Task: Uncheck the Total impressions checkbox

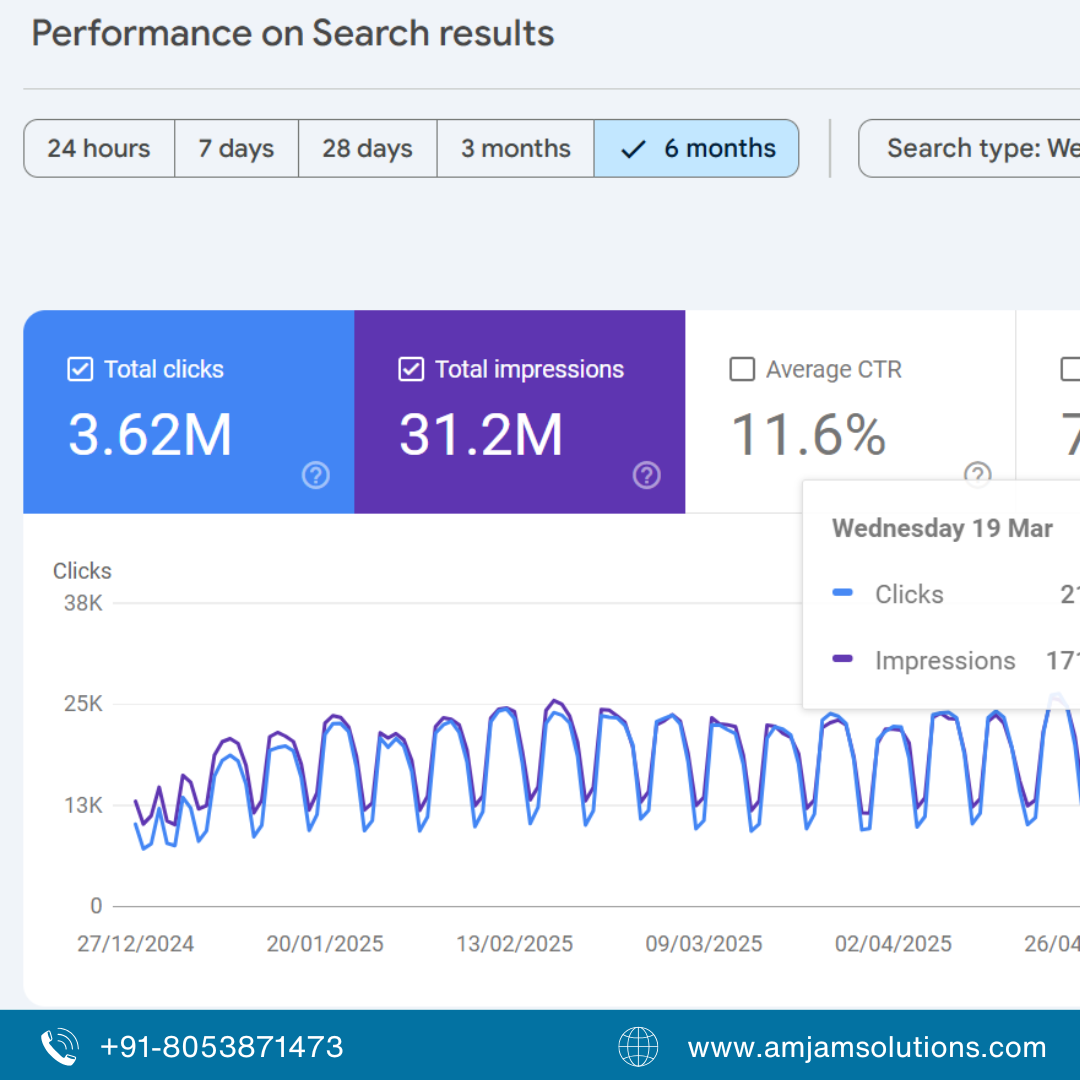Action: coord(411,370)
